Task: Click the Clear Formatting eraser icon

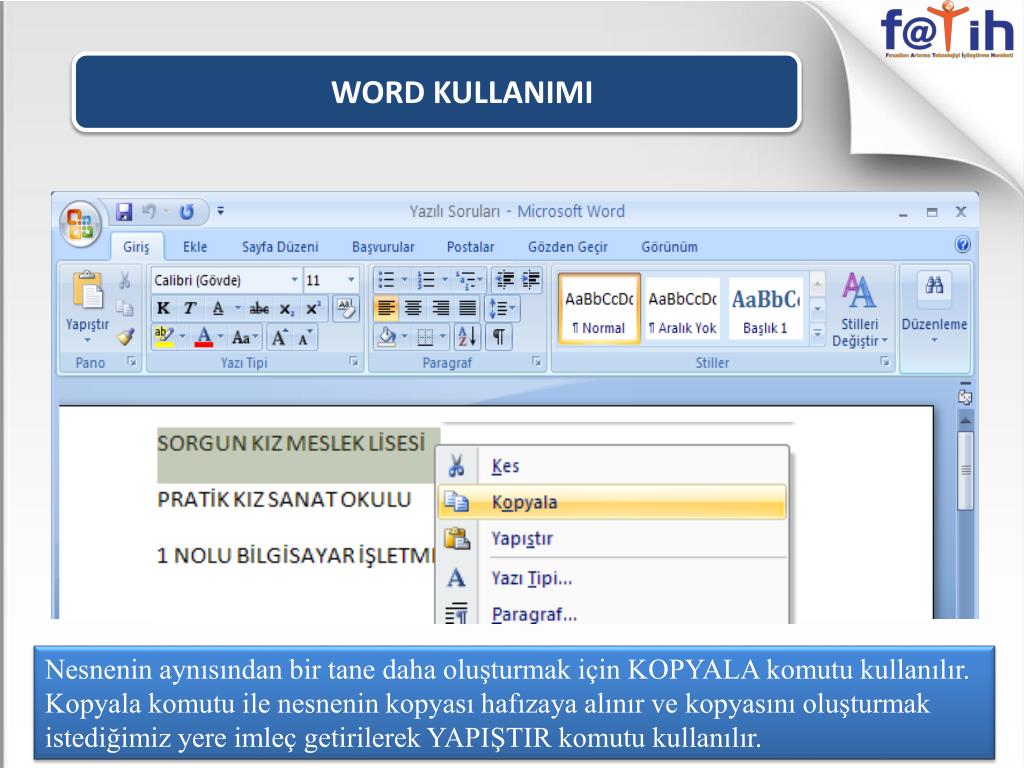Action: (346, 308)
